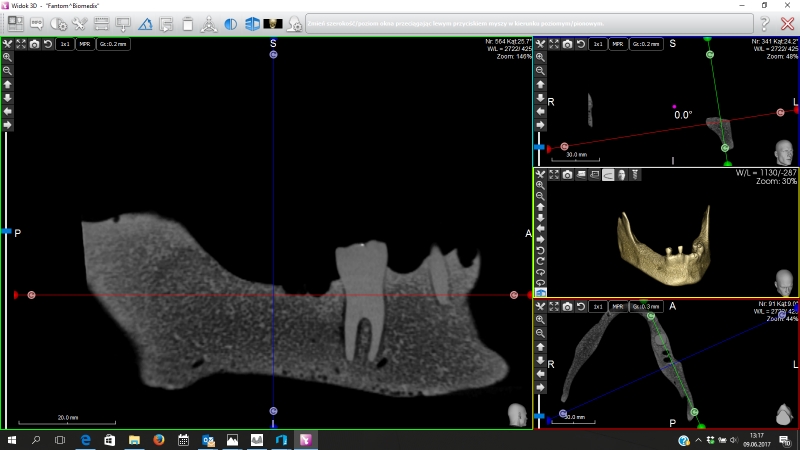Click MPR button in the bottom-right axial view
The width and height of the screenshot is (800, 450).
[618, 305]
